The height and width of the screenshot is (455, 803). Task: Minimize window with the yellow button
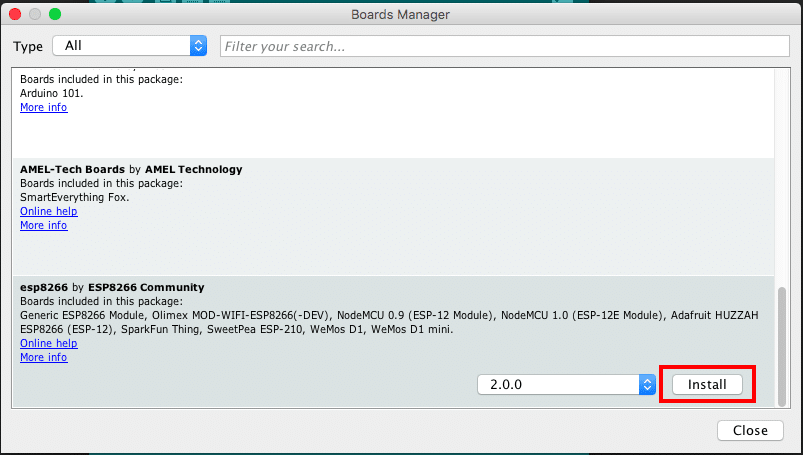coord(34,15)
